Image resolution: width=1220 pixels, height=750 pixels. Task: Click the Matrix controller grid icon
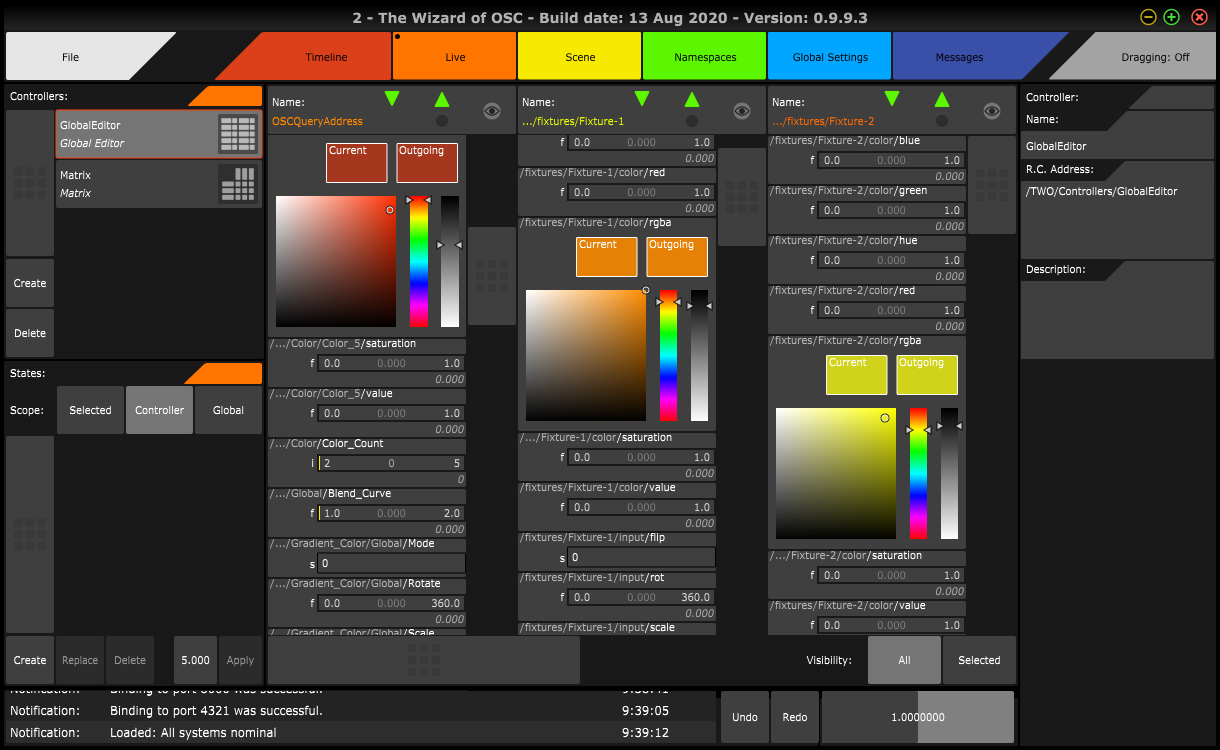click(x=237, y=184)
